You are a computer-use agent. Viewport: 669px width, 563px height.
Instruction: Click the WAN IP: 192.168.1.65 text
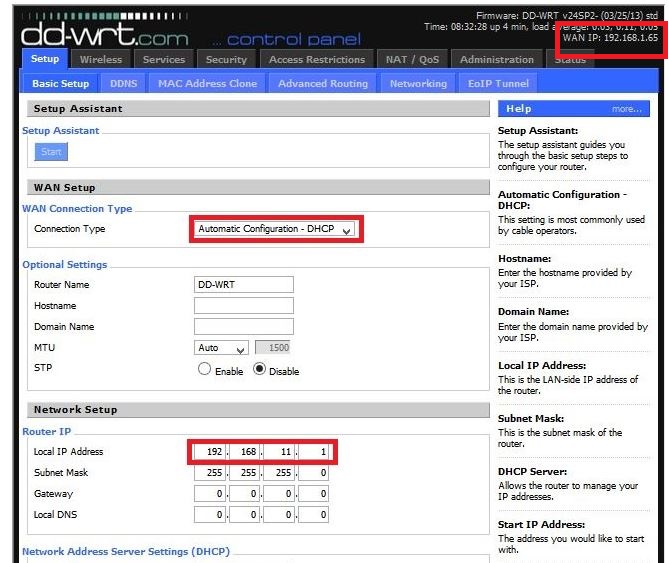point(610,38)
